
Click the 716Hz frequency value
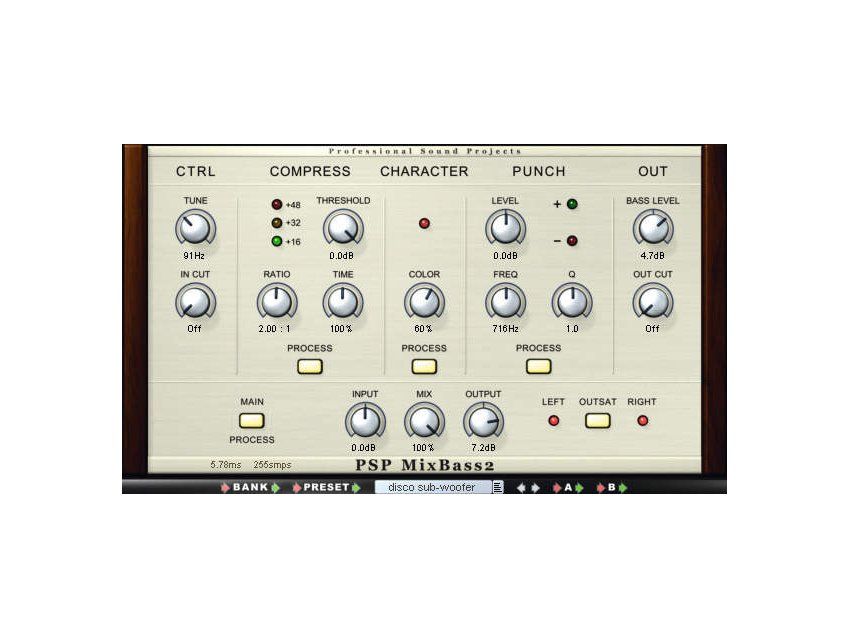(x=505, y=328)
